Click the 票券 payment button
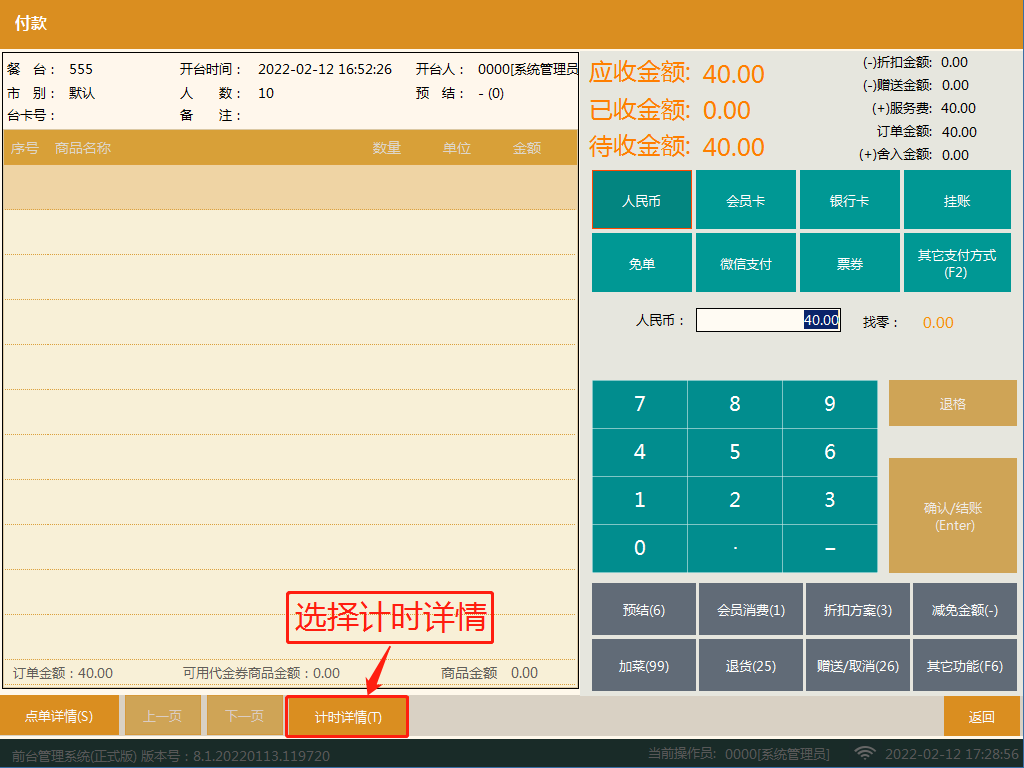Viewport: 1024px width, 768px height. tap(850, 263)
